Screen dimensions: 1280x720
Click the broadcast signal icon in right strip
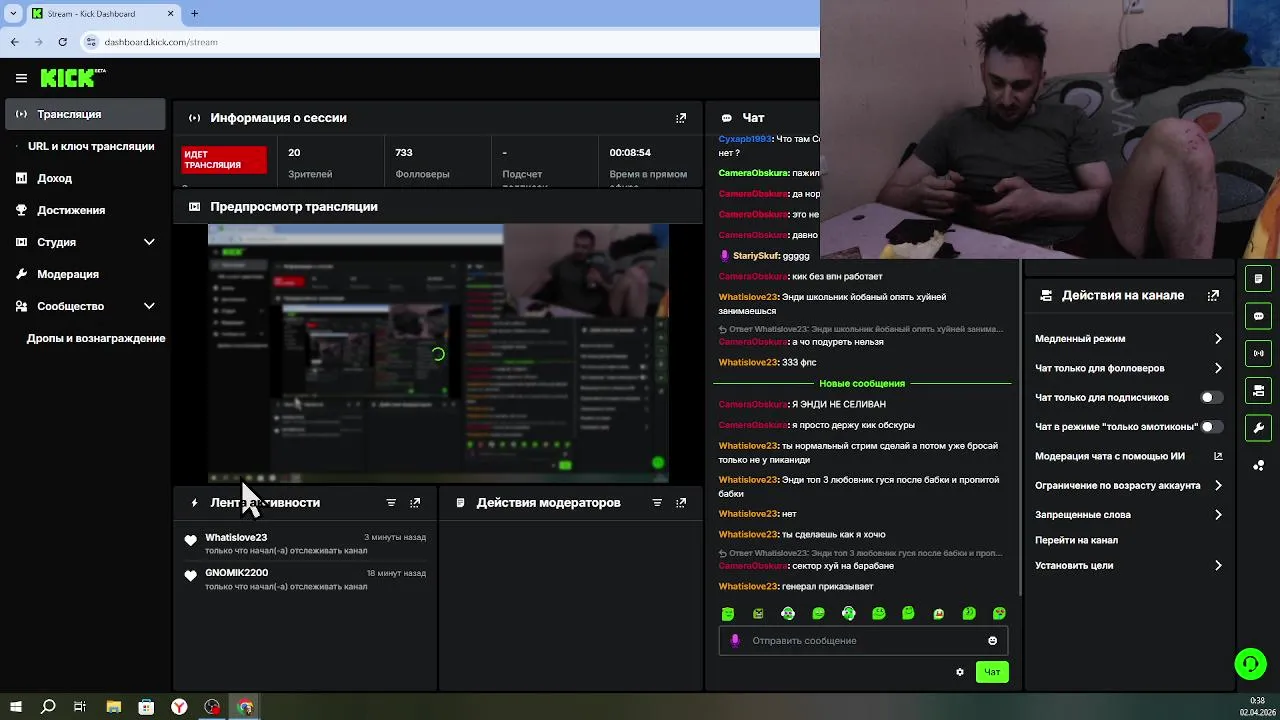pos(1258,353)
